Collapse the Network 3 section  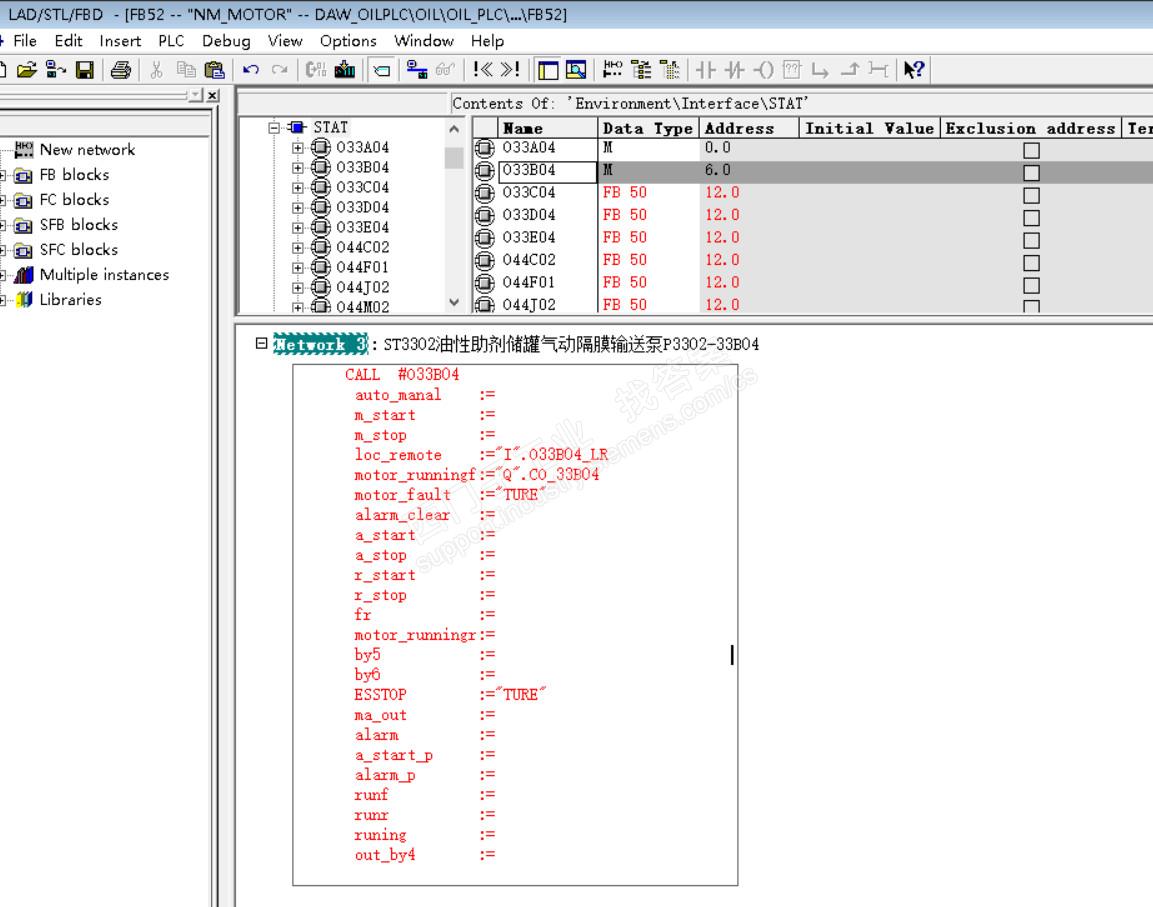[261, 343]
